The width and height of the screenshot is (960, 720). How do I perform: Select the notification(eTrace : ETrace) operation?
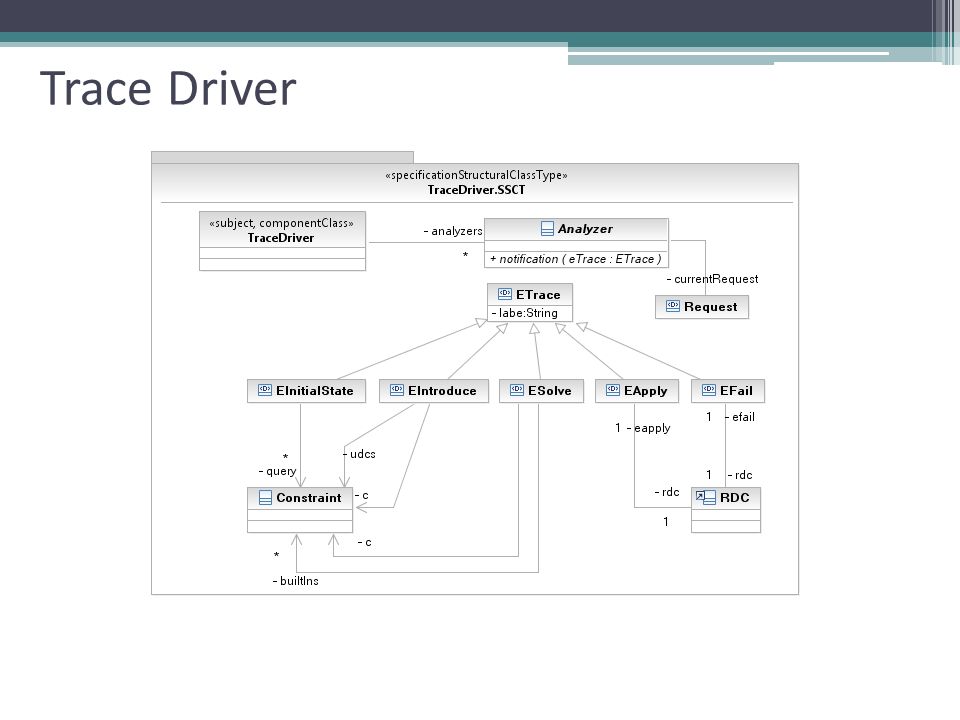click(x=576, y=259)
